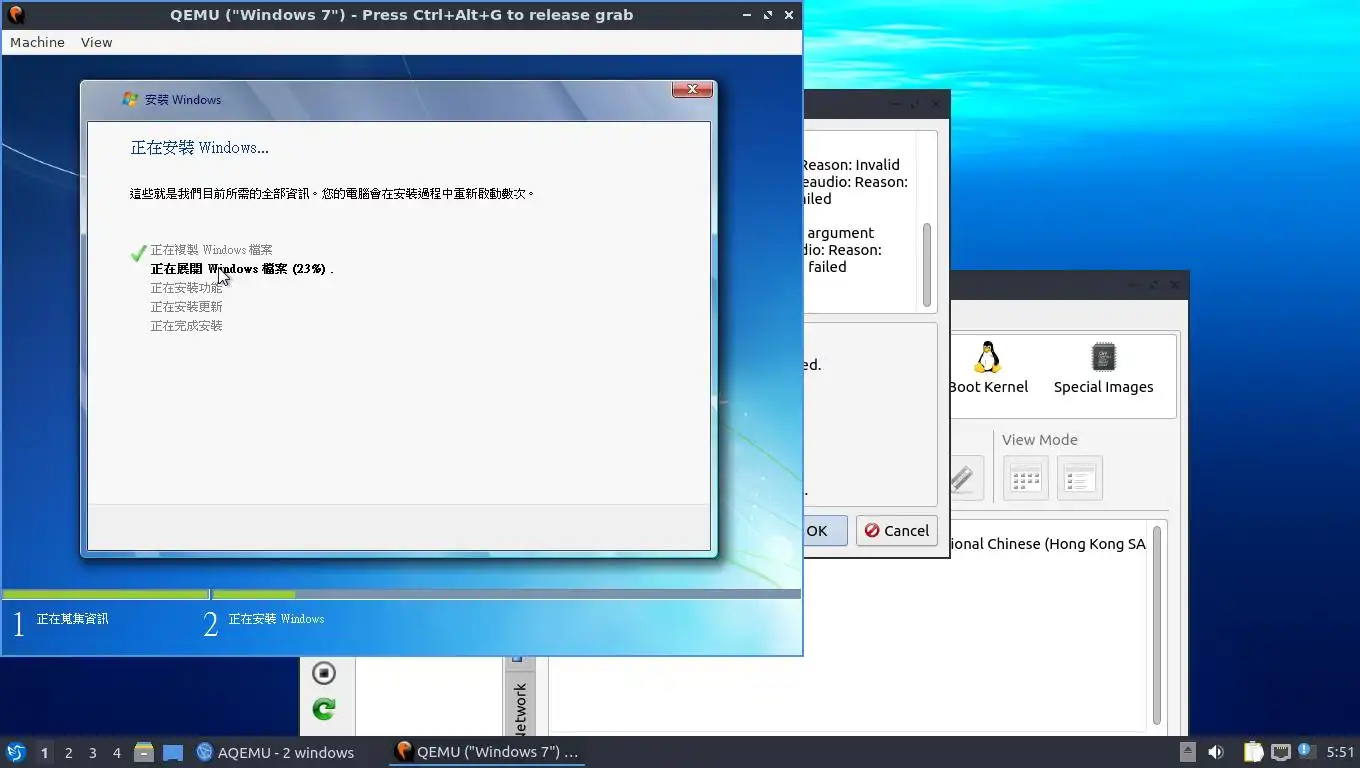The image size is (1360, 768).
Task: Switch to virtual desktop 1
Action: (x=44, y=752)
